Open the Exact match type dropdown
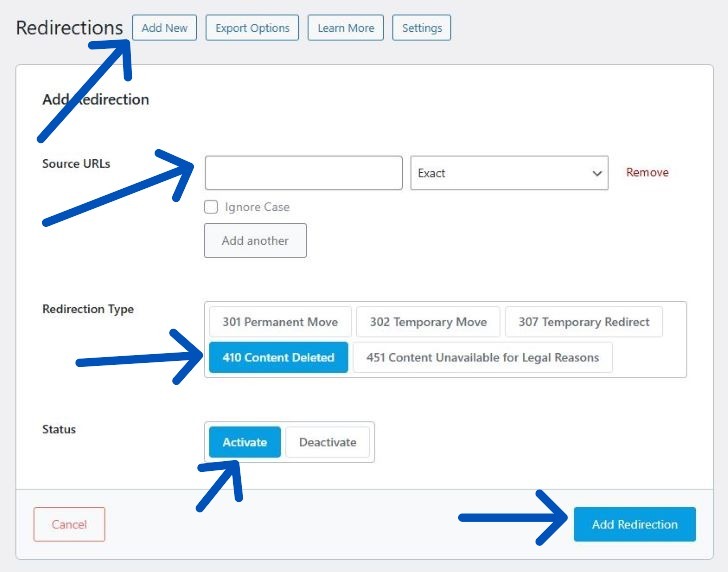Viewport: 728px width, 572px height. click(x=500, y=173)
